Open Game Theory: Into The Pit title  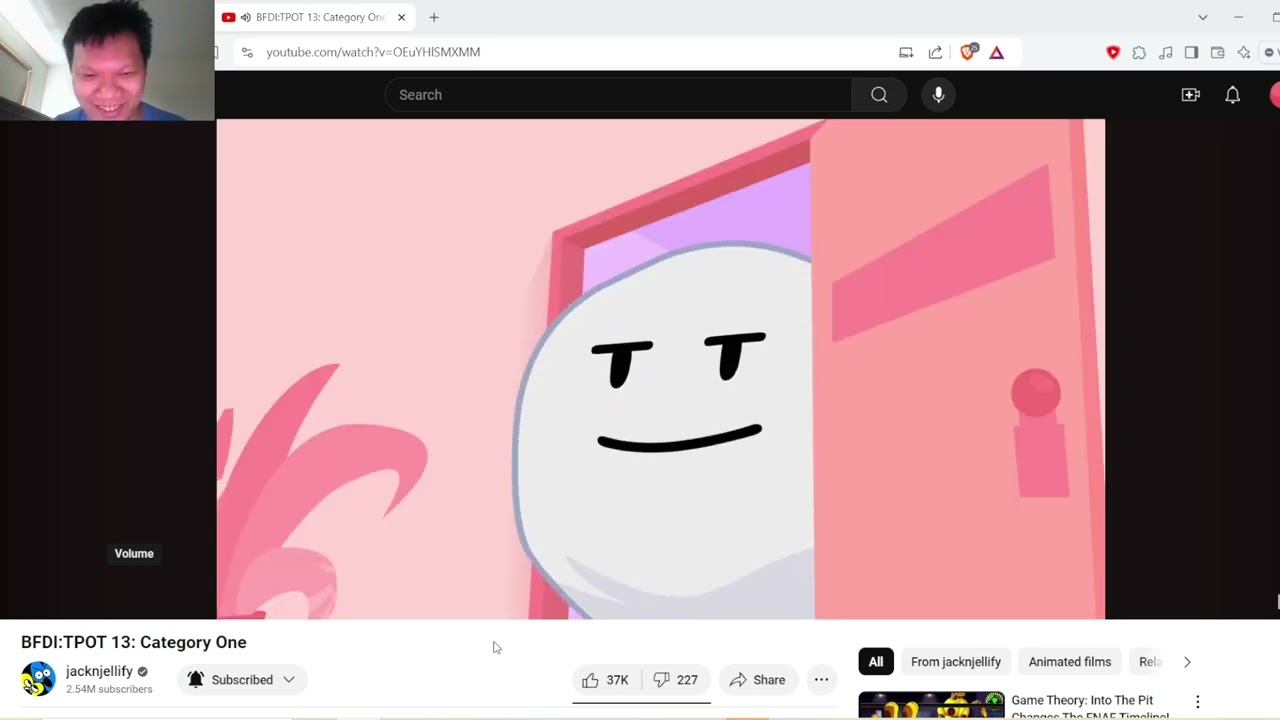click(1090, 708)
